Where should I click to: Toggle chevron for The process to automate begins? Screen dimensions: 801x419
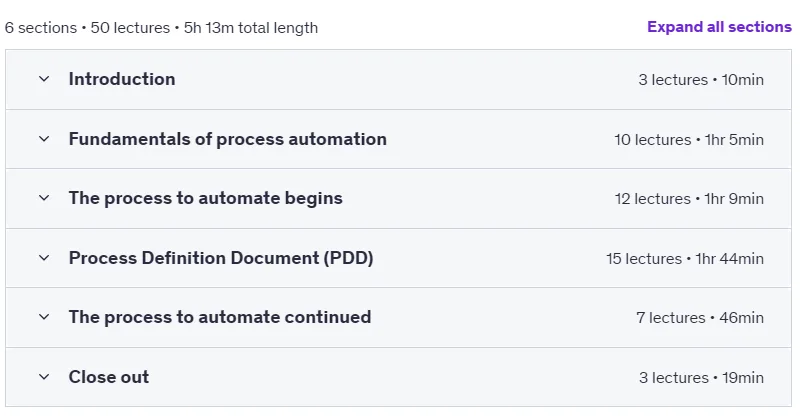(x=44, y=198)
